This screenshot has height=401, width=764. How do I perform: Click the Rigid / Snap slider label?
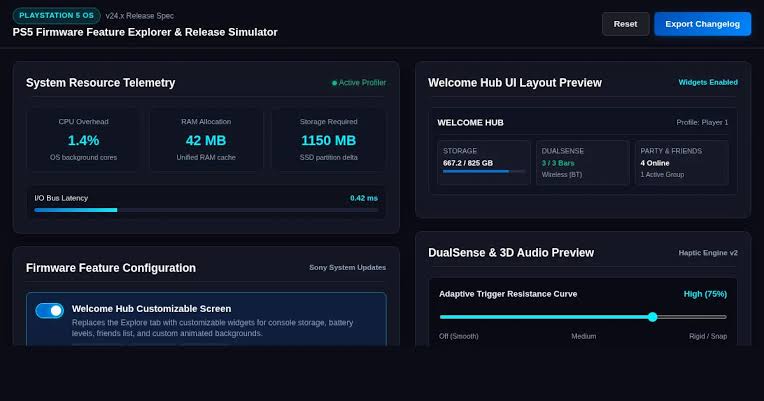708,336
